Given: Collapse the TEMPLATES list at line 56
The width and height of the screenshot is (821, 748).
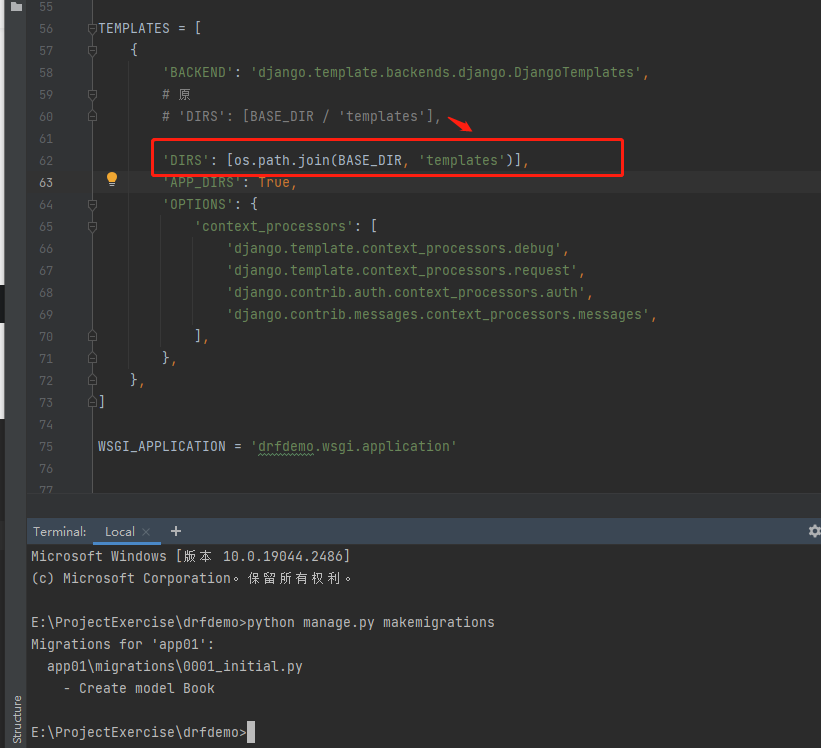Looking at the screenshot, I should pos(91,28).
